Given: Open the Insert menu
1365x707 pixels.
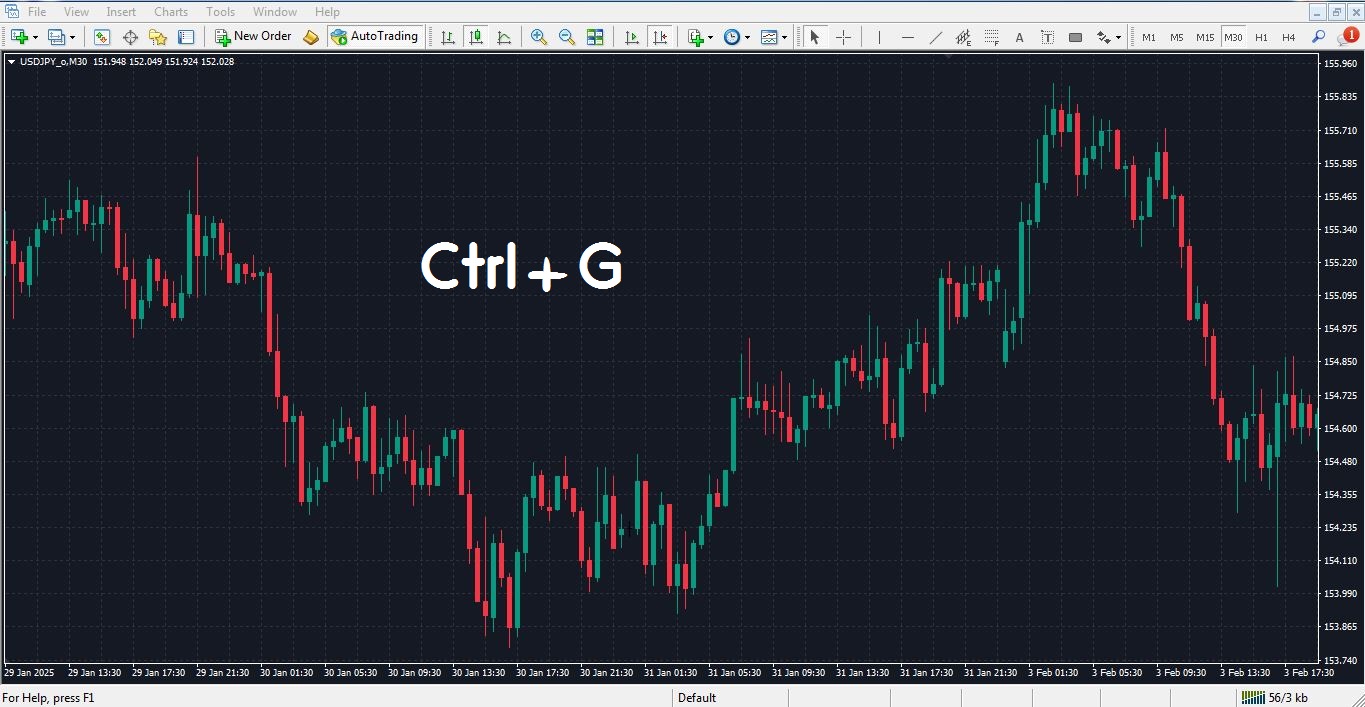Looking at the screenshot, I should coord(121,12).
